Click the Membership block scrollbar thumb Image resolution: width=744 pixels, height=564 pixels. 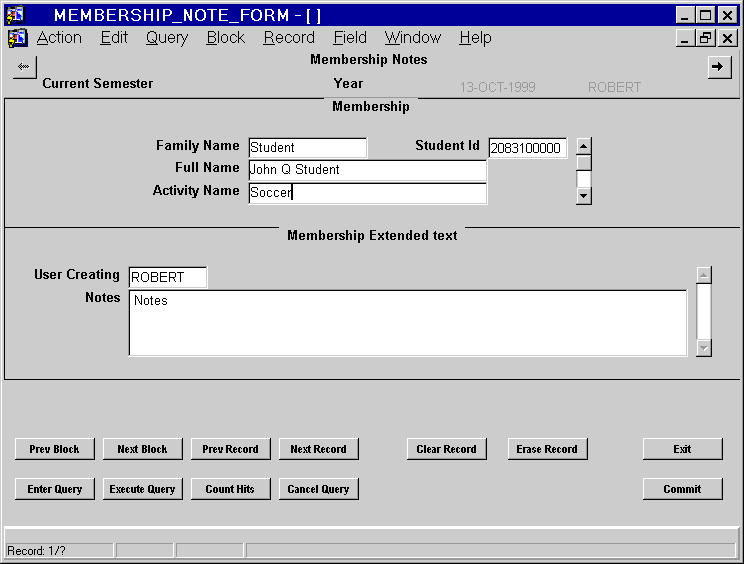pos(584,163)
